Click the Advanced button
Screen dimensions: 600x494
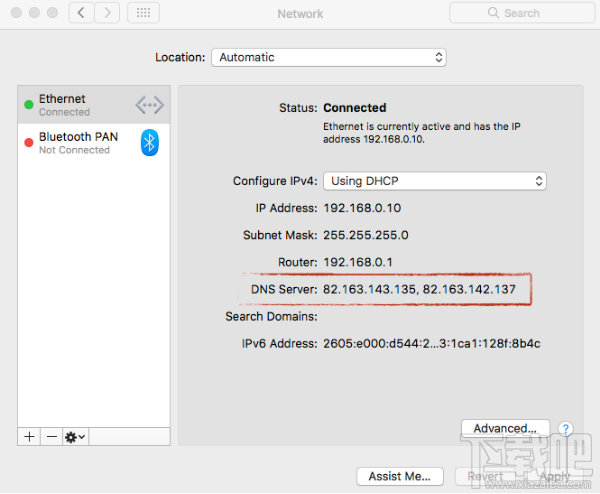pos(505,429)
